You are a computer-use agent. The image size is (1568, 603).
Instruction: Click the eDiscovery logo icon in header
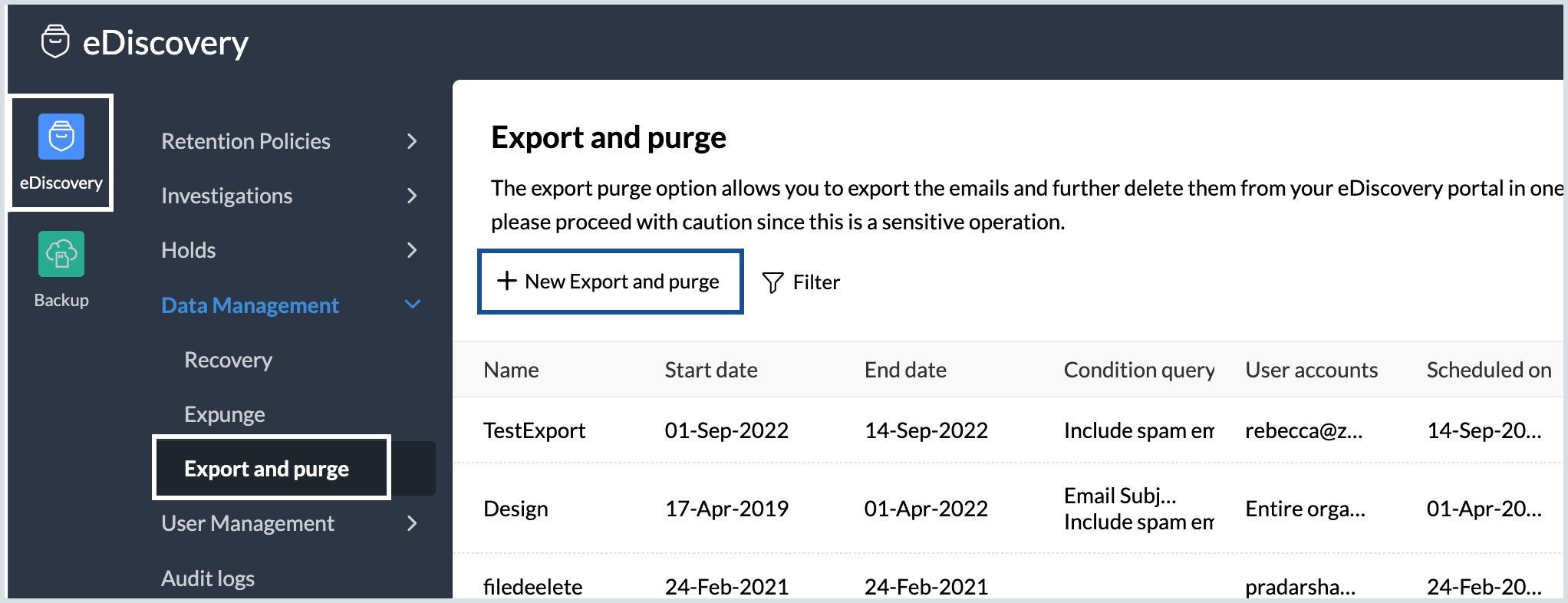point(55,41)
